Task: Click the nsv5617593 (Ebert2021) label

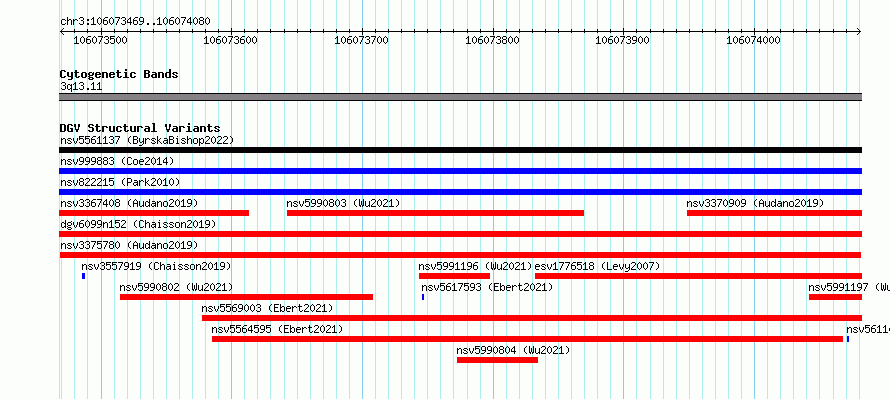Action: pos(487,287)
